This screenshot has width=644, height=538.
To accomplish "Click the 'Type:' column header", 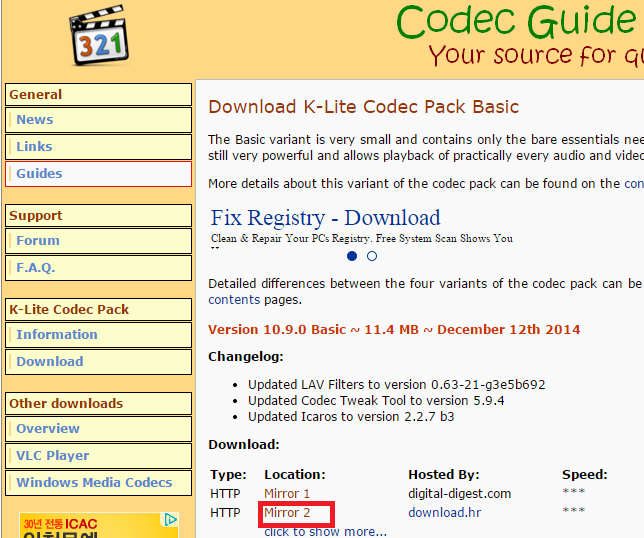I will [228, 475].
